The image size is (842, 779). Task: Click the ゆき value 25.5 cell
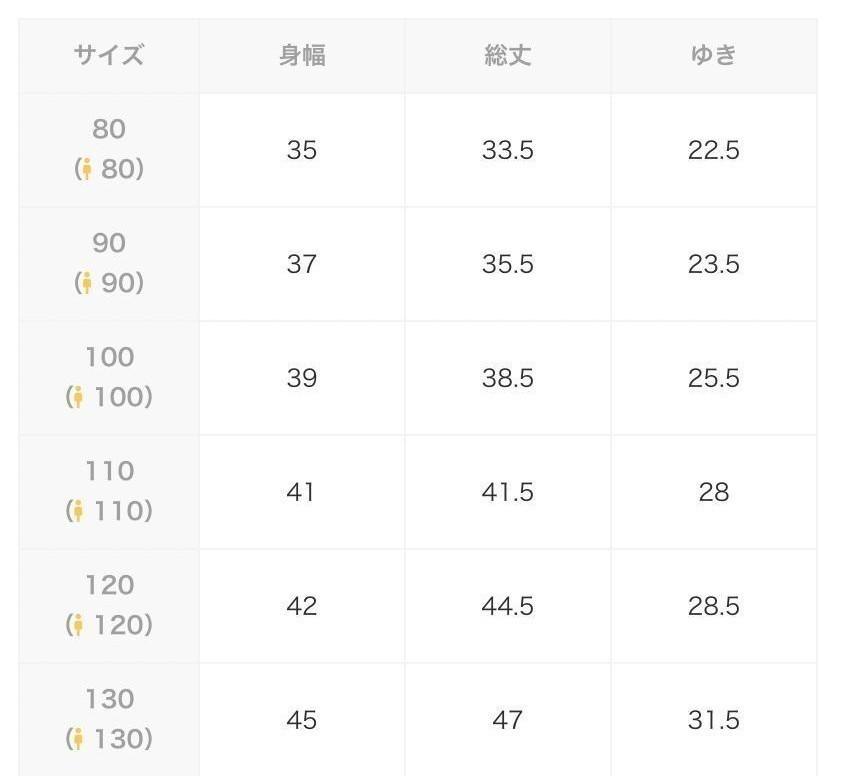click(x=714, y=378)
